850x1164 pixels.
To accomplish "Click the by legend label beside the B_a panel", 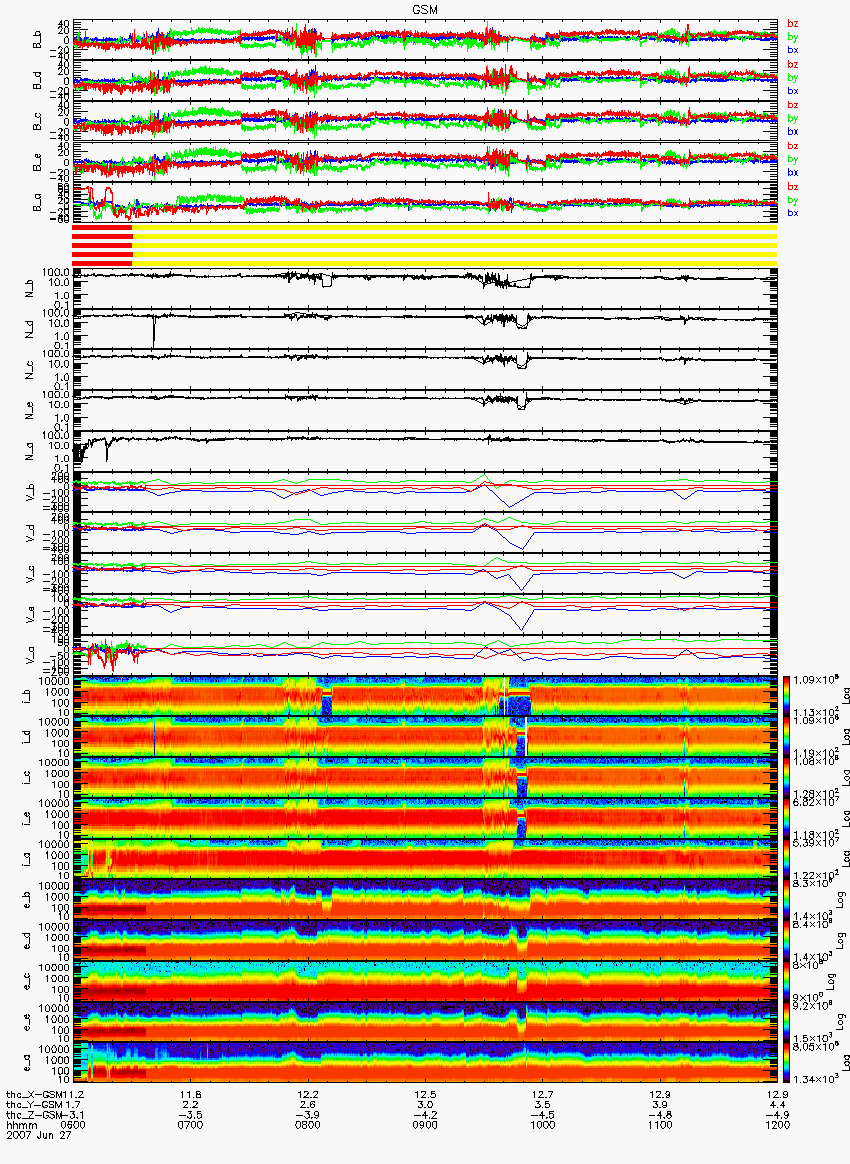I will click(792, 200).
